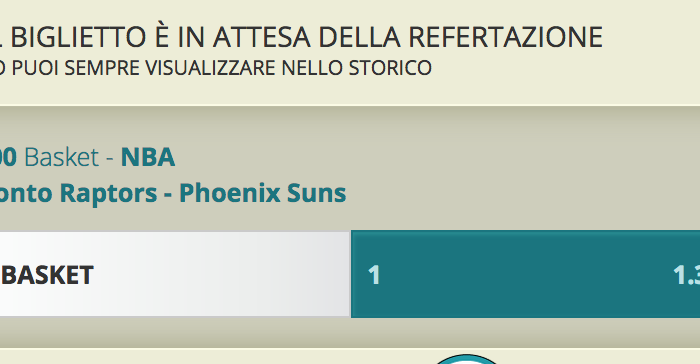Open the Phoenix Suns team name
The width and height of the screenshot is (700, 364).
262,193
